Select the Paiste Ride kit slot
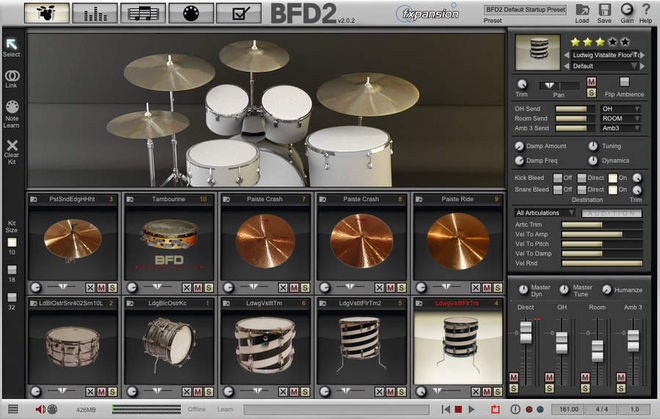The width and height of the screenshot is (660, 419). [458, 241]
